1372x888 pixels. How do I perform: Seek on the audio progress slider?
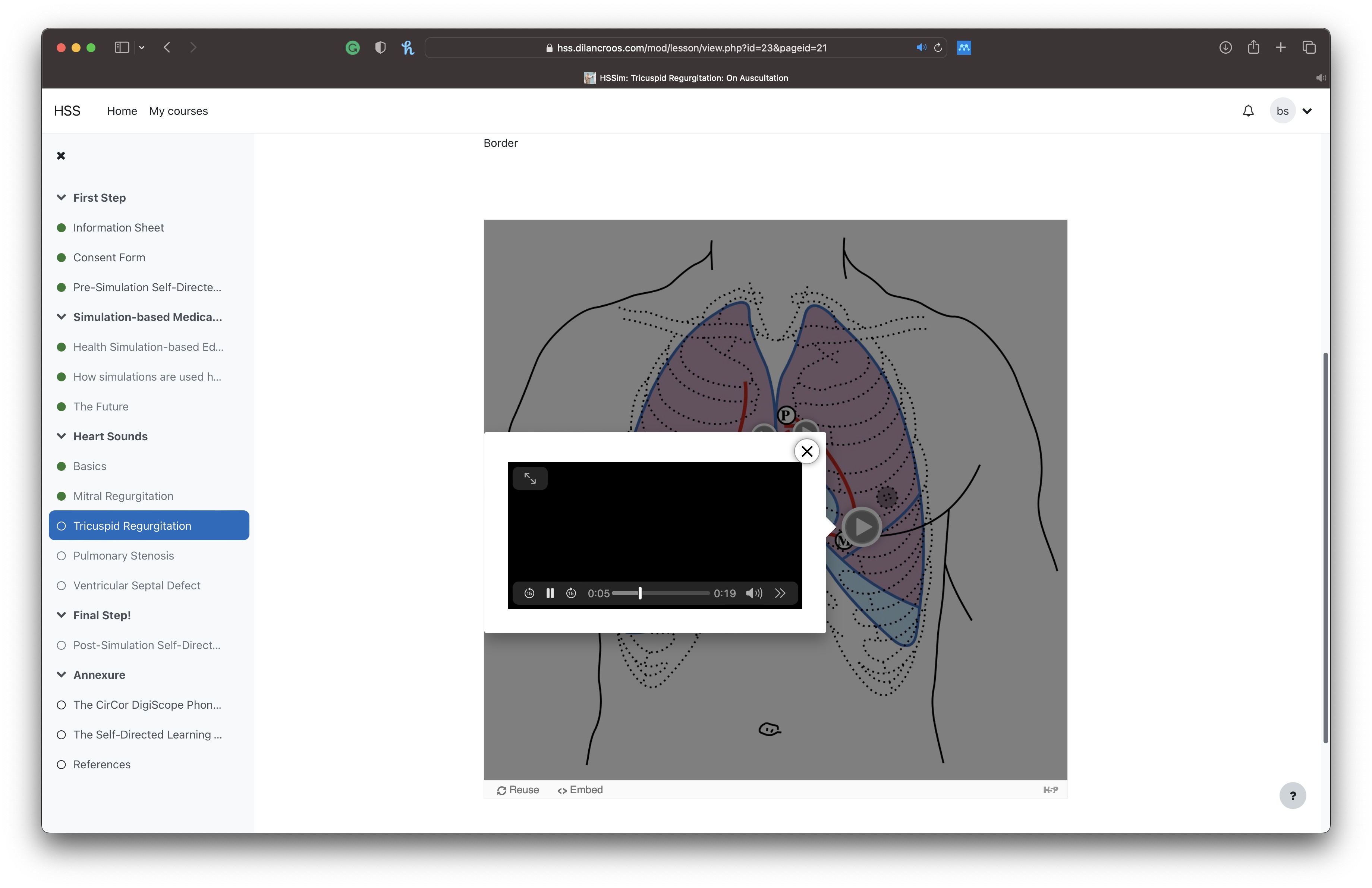tap(661, 593)
